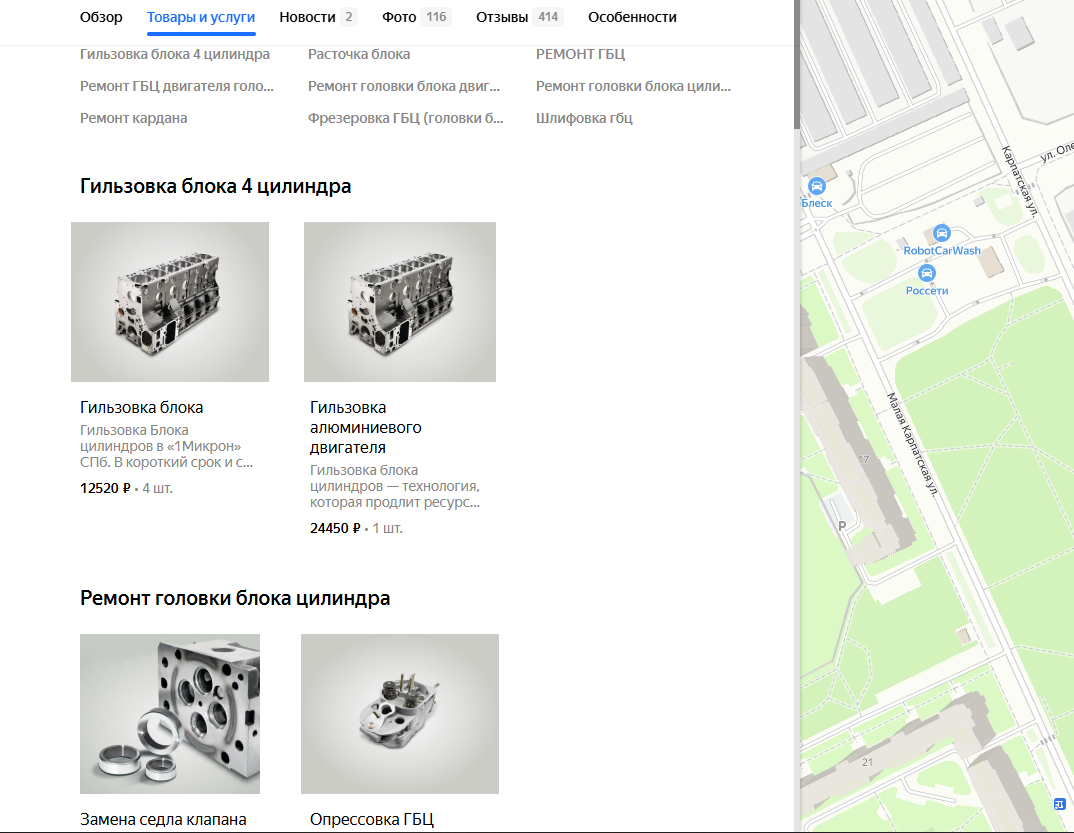Open the Особенности tab
1074x833 pixels.
pyautogui.click(x=632, y=17)
